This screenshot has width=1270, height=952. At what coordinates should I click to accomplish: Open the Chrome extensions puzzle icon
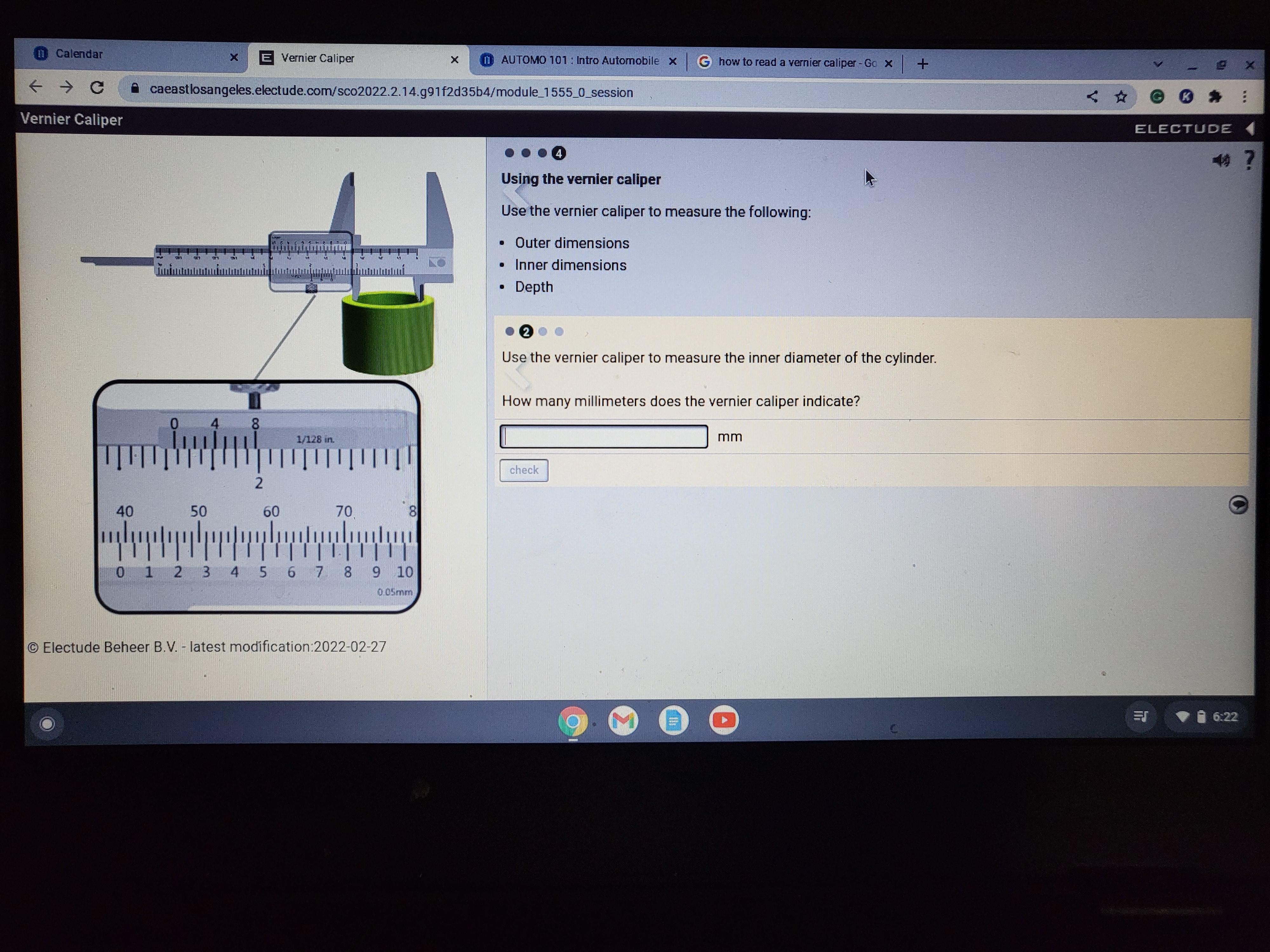(1214, 96)
